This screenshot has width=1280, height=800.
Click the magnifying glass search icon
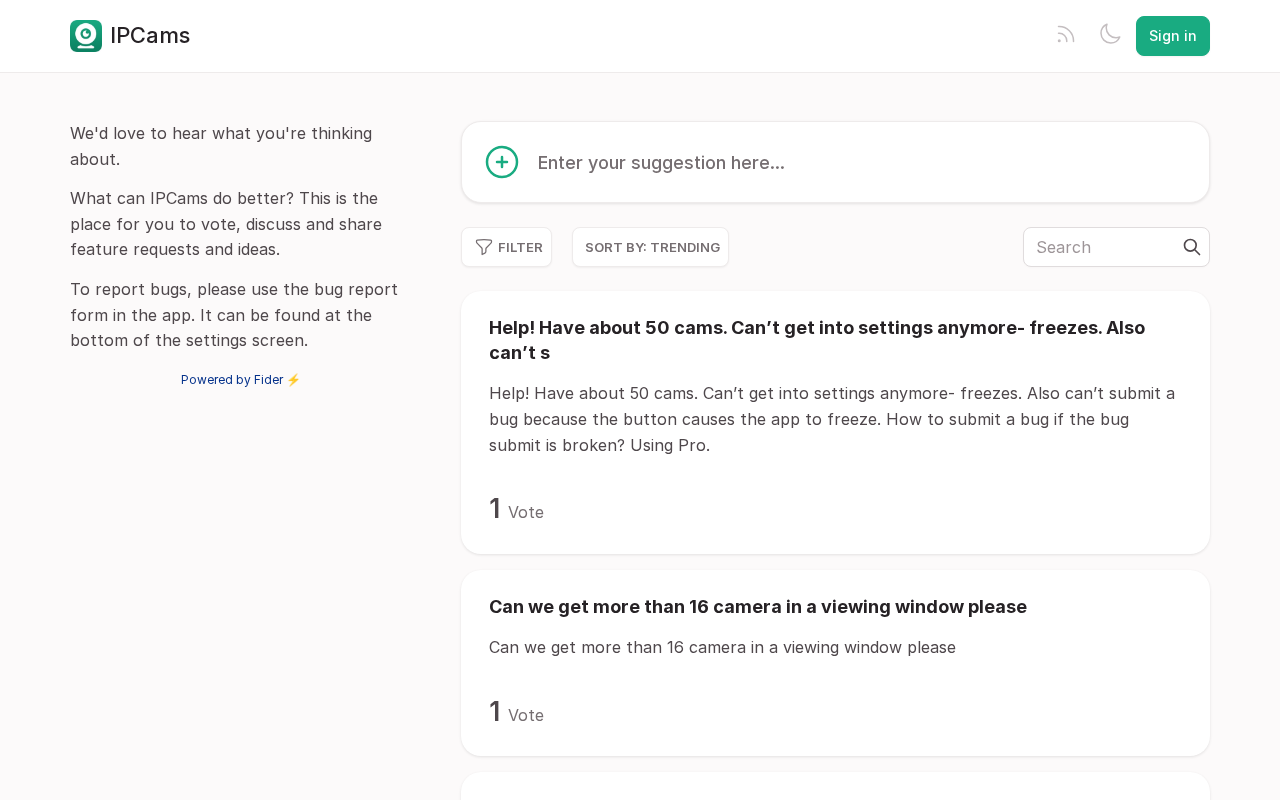[x=1192, y=247]
